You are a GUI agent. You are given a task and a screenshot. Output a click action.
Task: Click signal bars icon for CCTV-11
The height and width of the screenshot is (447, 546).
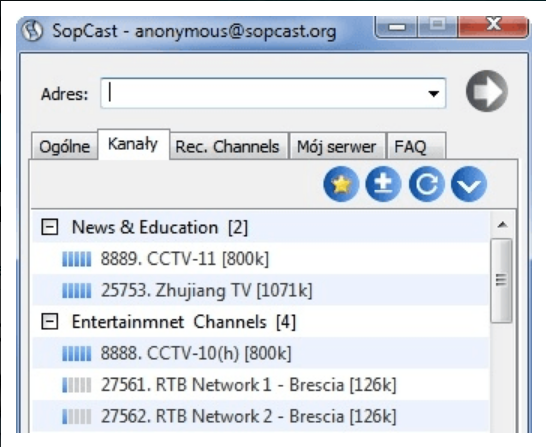tap(77, 259)
